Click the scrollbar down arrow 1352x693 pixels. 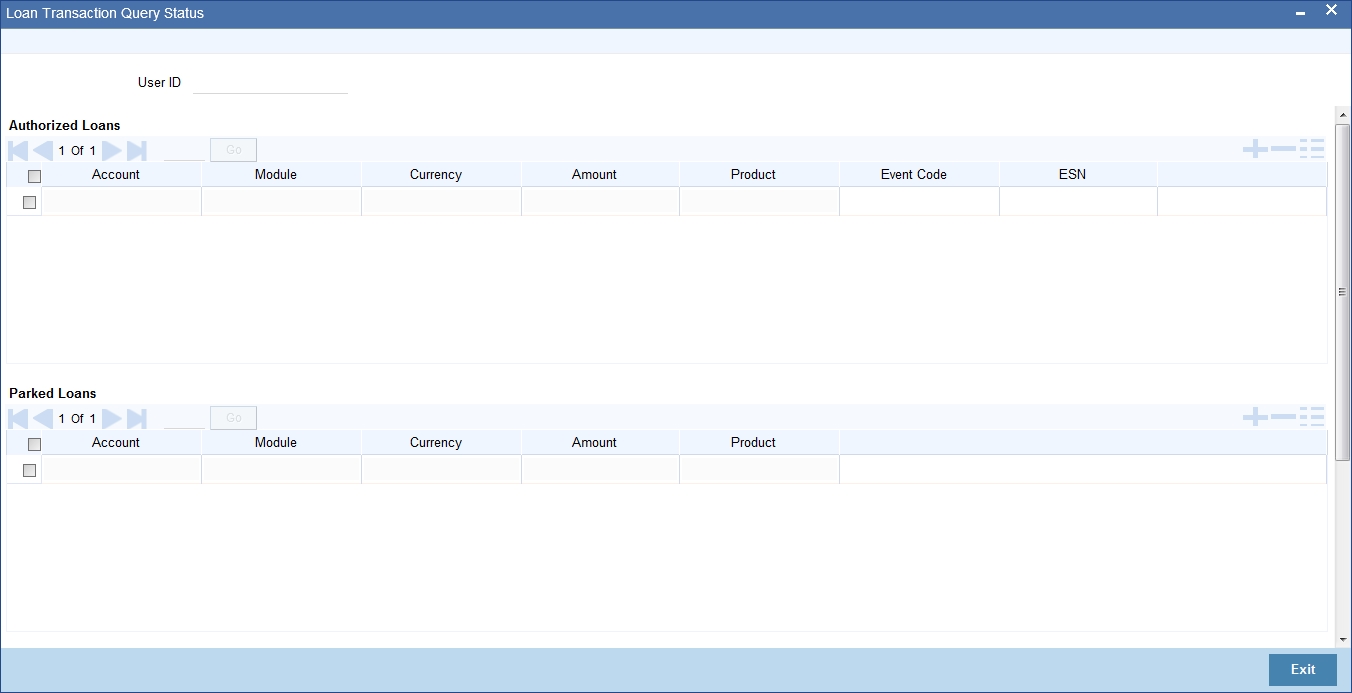pyautogui.click(x=1343, y=639)
